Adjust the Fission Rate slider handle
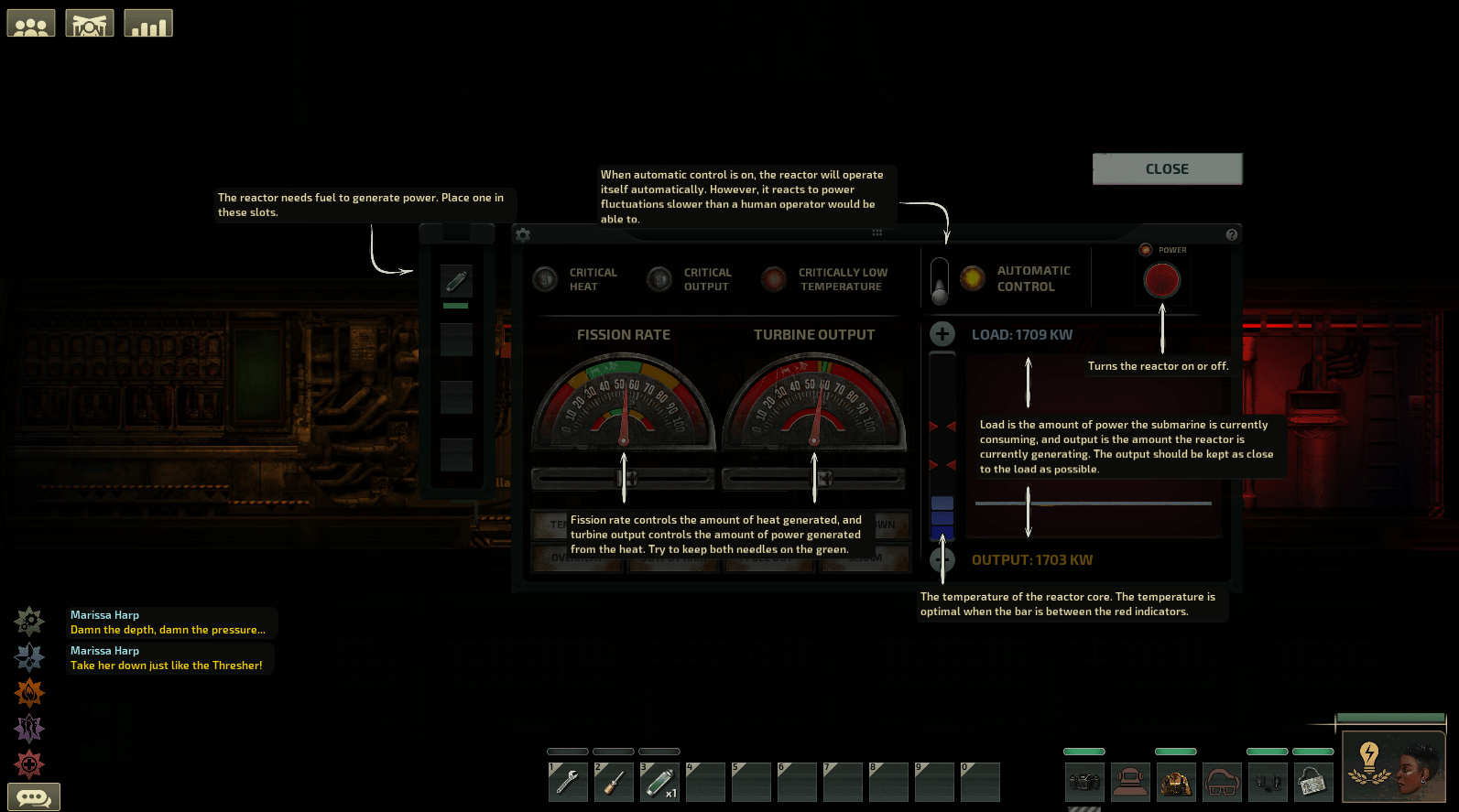The width and height of the screenshot is (1459, 812). click(x=627, y=478)
